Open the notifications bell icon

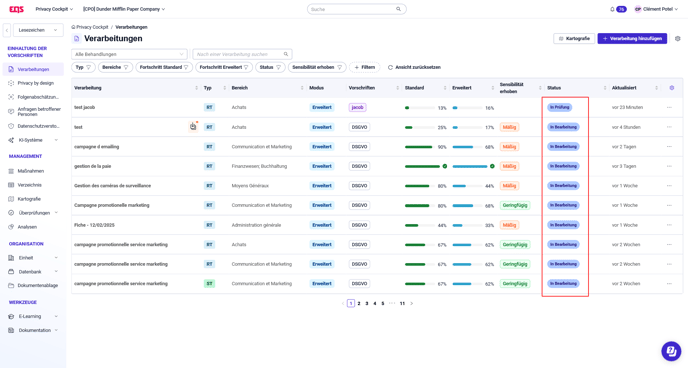[612, 9]
